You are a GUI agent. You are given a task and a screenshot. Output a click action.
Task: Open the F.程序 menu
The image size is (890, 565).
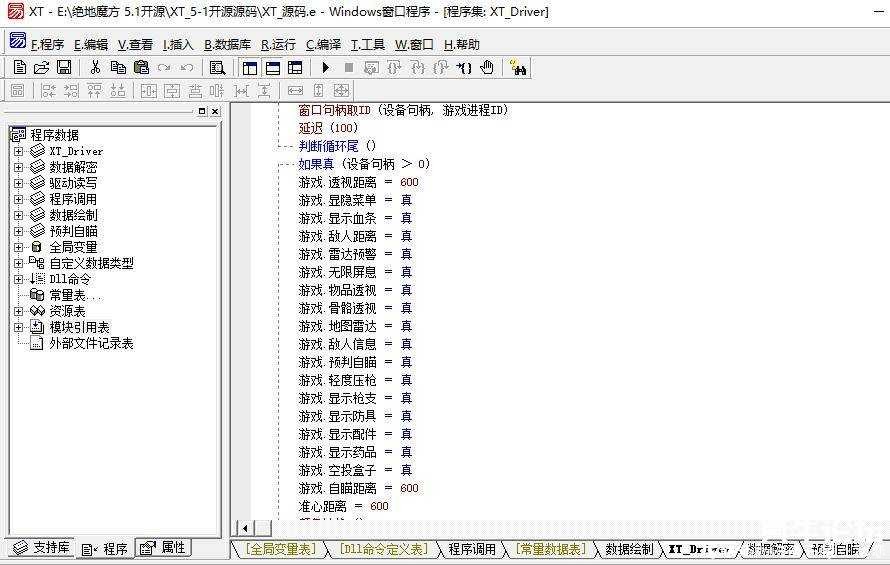(47, 45)
